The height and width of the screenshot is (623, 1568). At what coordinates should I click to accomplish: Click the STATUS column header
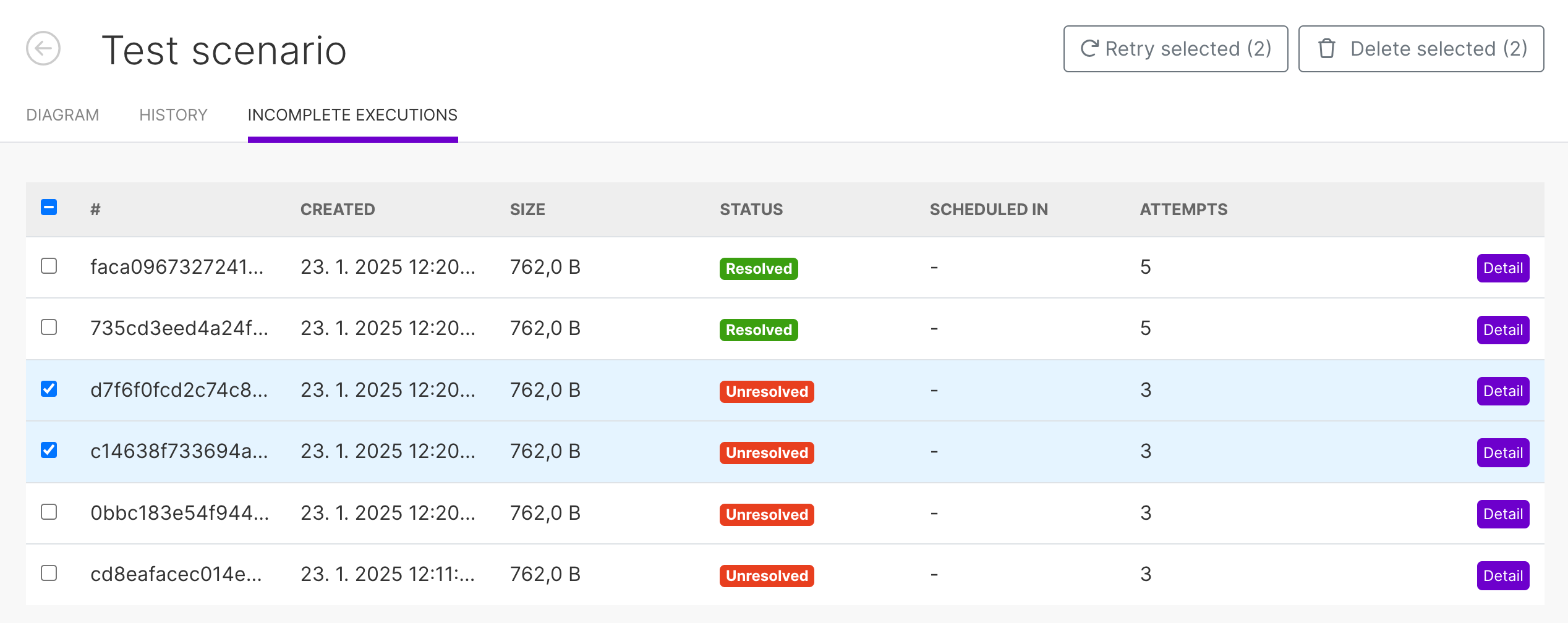pyautogui.click(x=751, y=210)
